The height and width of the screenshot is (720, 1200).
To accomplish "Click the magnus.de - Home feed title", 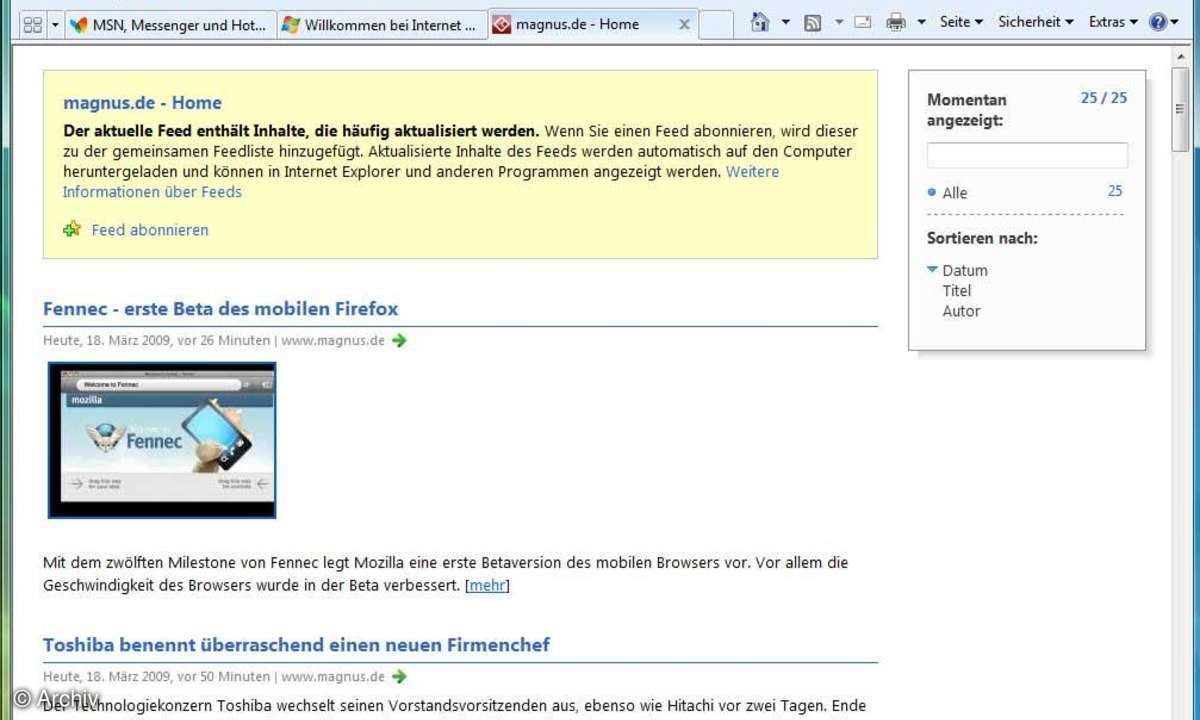I will 142,103.
